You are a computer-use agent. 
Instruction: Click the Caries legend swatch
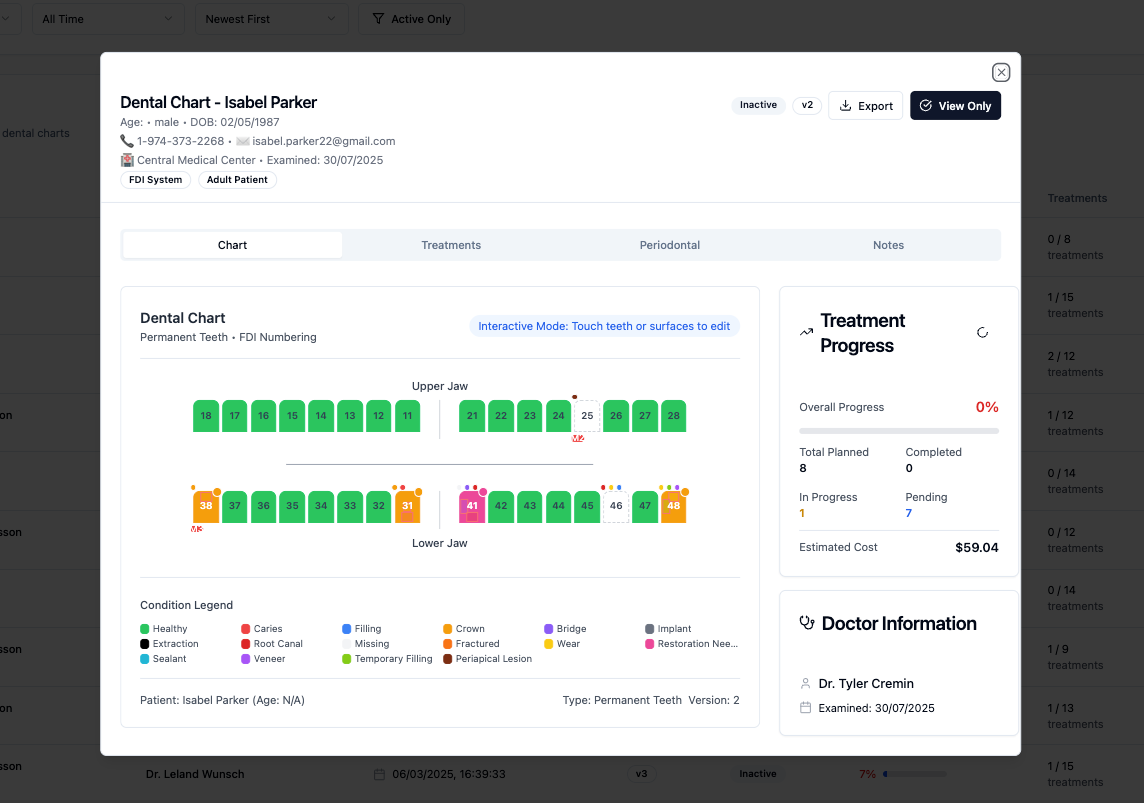[x=246, y=629]
